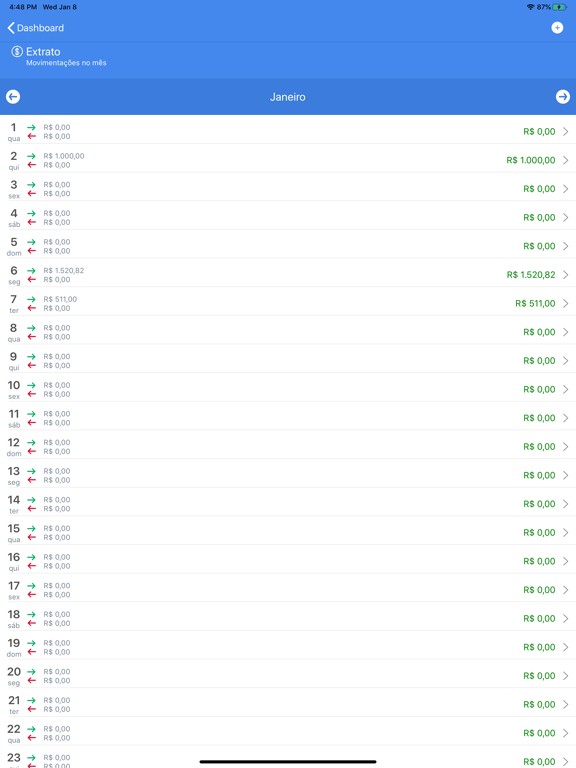Tap green income arrow for day 6

click(x=31, y=271)
